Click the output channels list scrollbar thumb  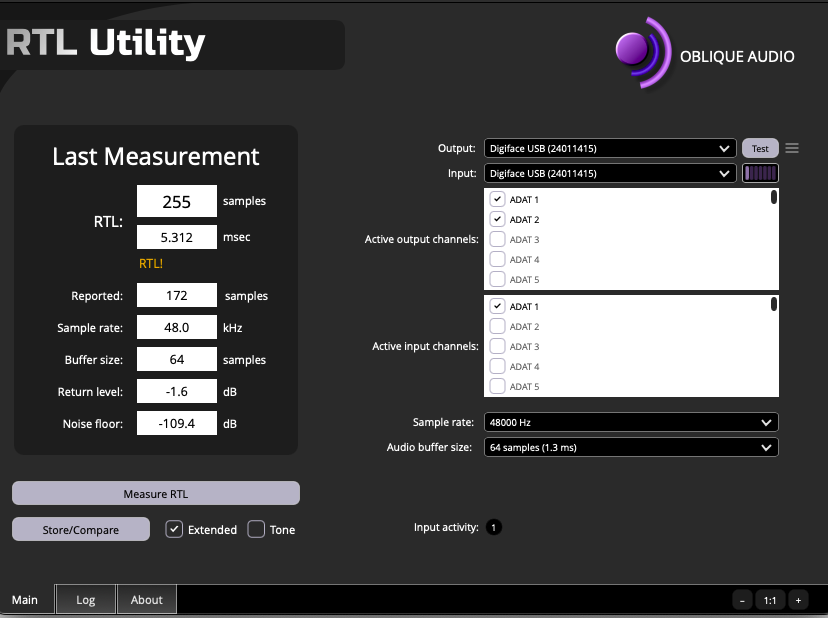click(x=774, y=197)
